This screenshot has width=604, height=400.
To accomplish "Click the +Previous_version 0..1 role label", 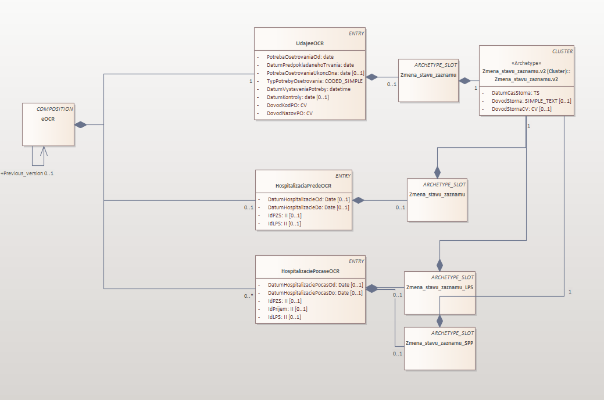I will tap(27, 173).
